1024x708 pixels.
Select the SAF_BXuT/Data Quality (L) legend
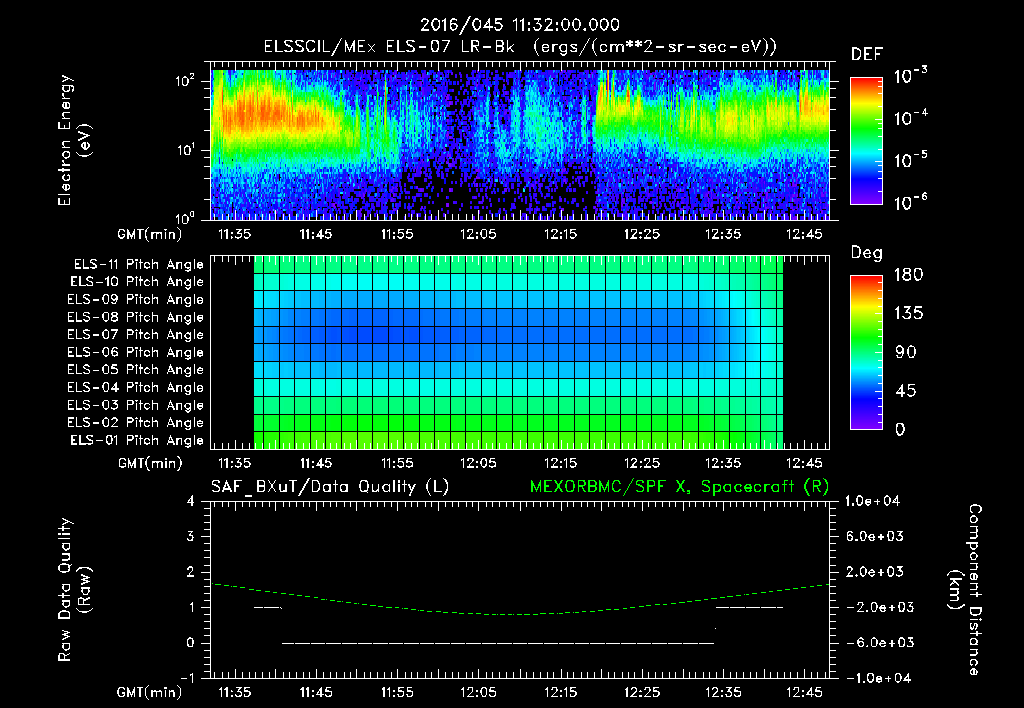pos(330,487)
